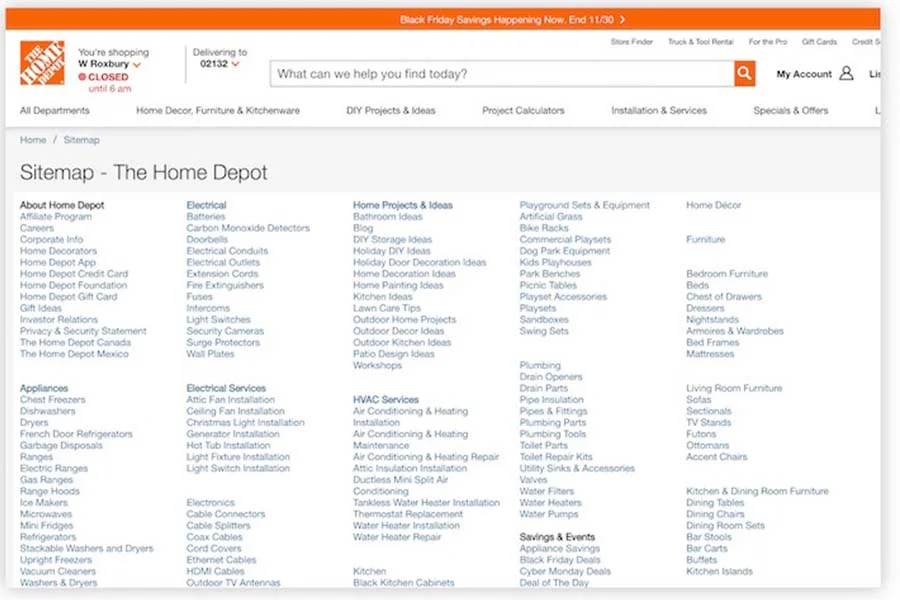The image size is (900, 600).
Task: Open Hot Tub Installation link
Action: pyautogui.click(x=228, y=446)
